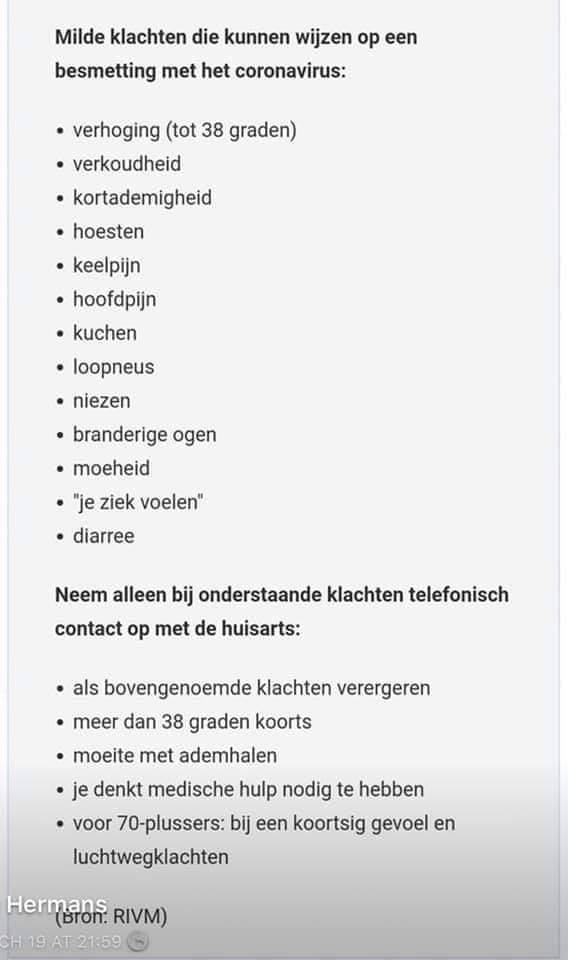Select 'als bovengenoemde klachten verergeren' line
This screenshot has width=568, height=960.
[252, 688]
